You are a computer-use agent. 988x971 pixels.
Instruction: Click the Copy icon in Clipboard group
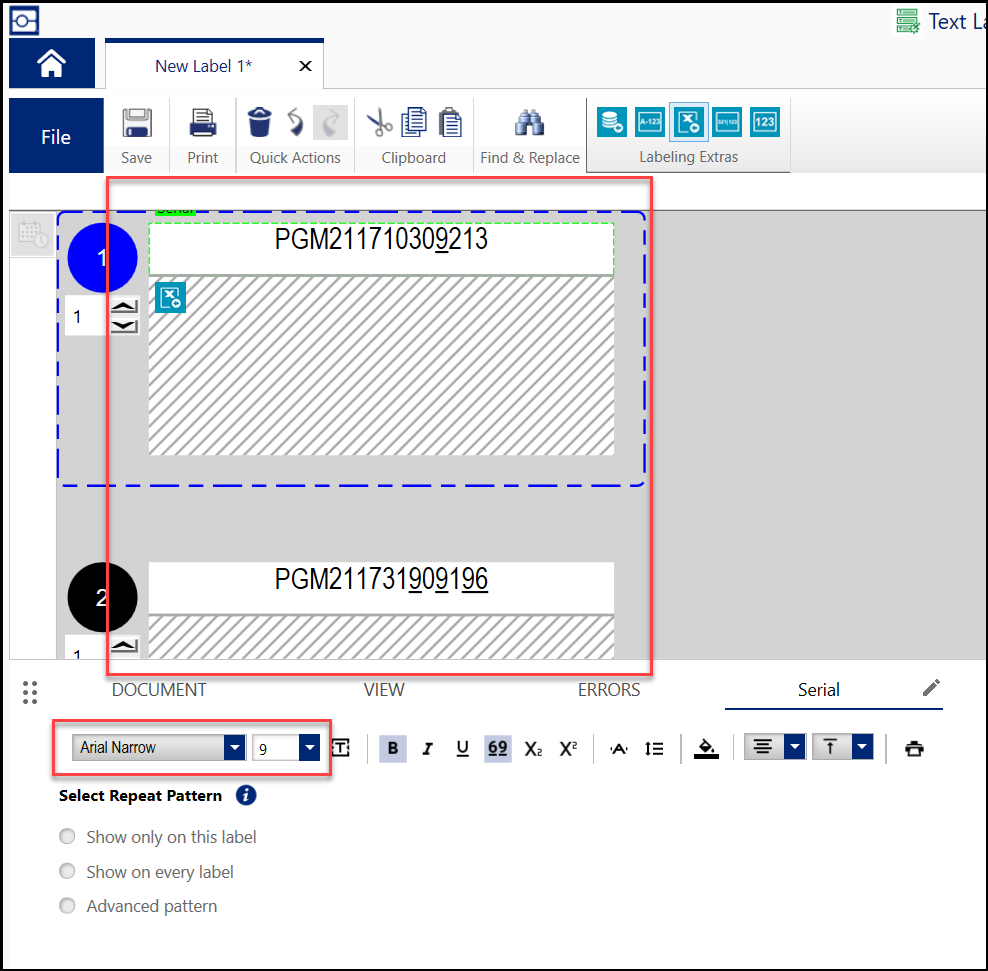(x=414, y=123)
